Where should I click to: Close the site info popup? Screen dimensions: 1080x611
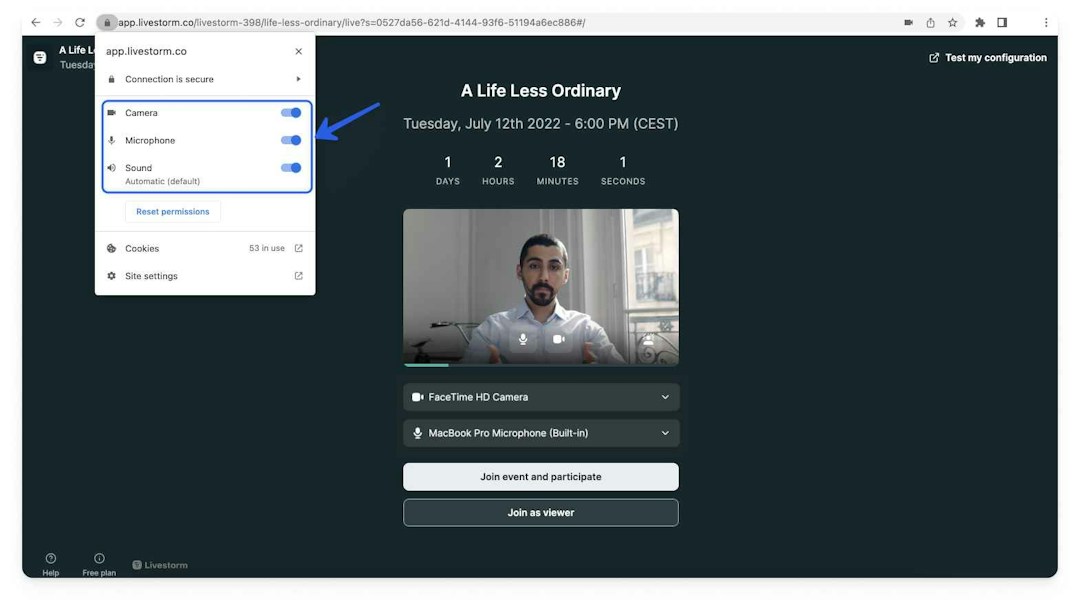298,51
